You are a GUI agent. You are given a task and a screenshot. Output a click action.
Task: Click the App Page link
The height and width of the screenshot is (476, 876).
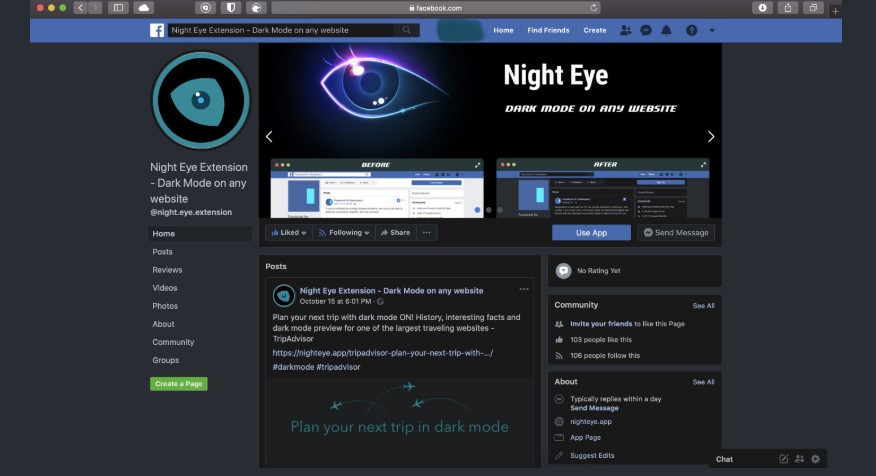[585, 437]
